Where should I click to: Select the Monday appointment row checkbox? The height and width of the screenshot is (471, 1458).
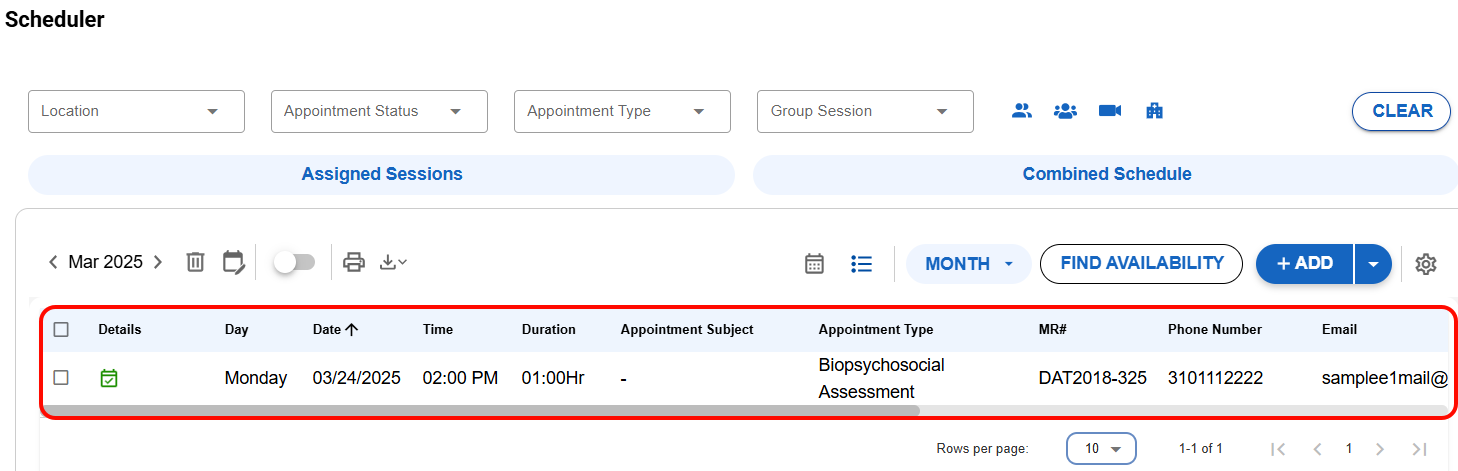click(x=61, y=378)
